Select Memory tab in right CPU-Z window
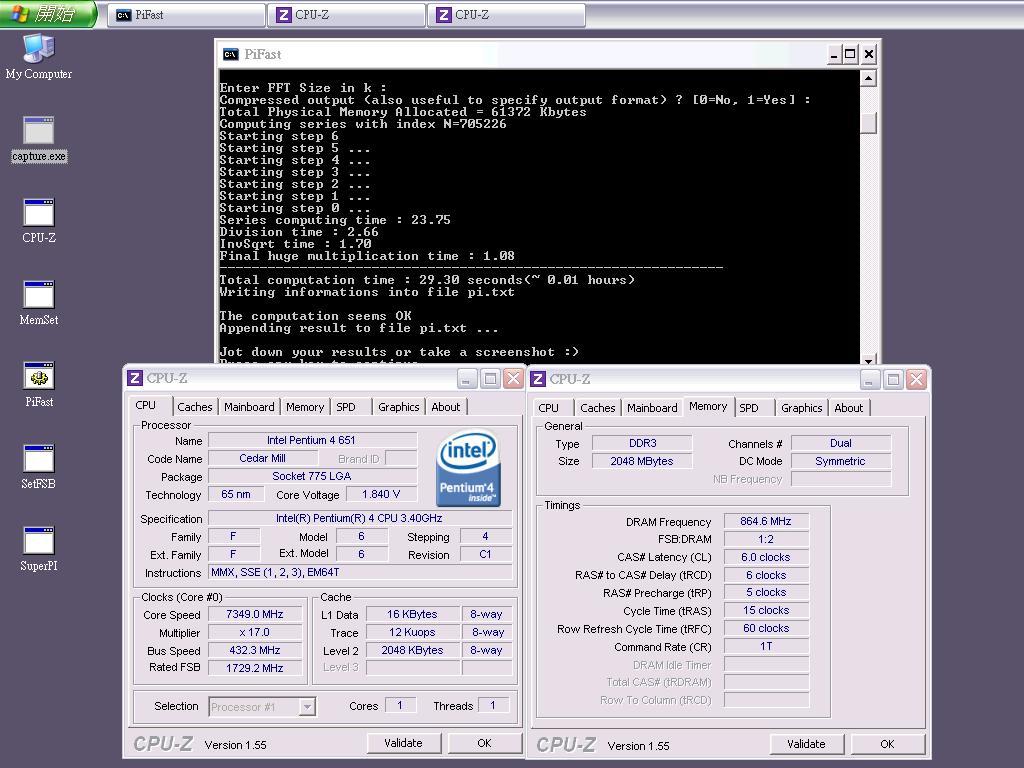The height and width of the screenshot is (768, 1024). point(708,406)
